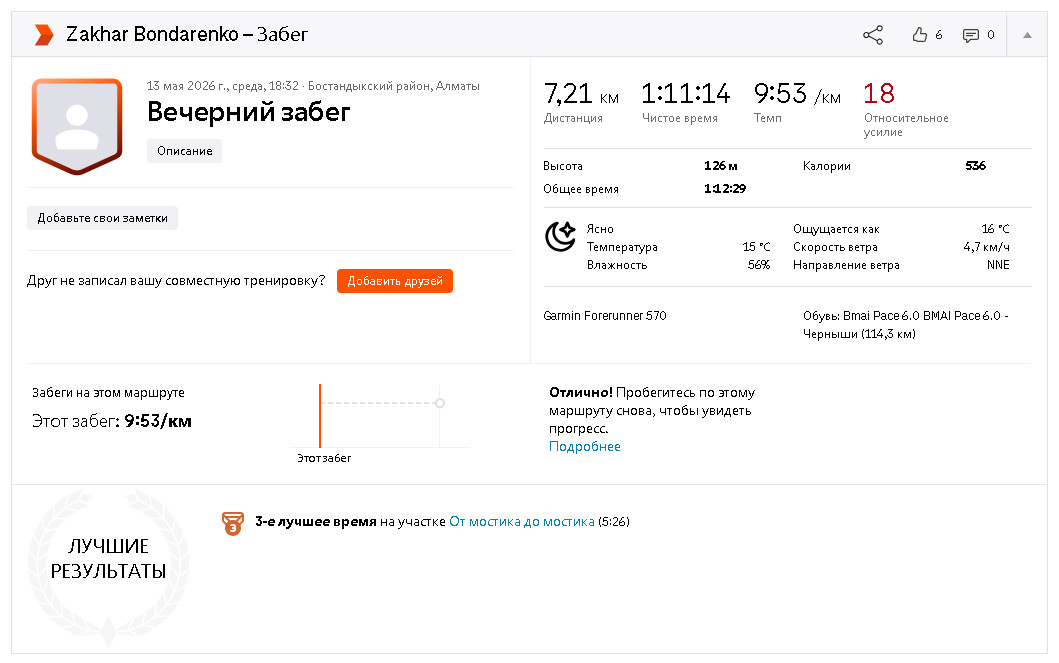
Task: Click the Вечерний забег activity title
Action: coord(249,112)
